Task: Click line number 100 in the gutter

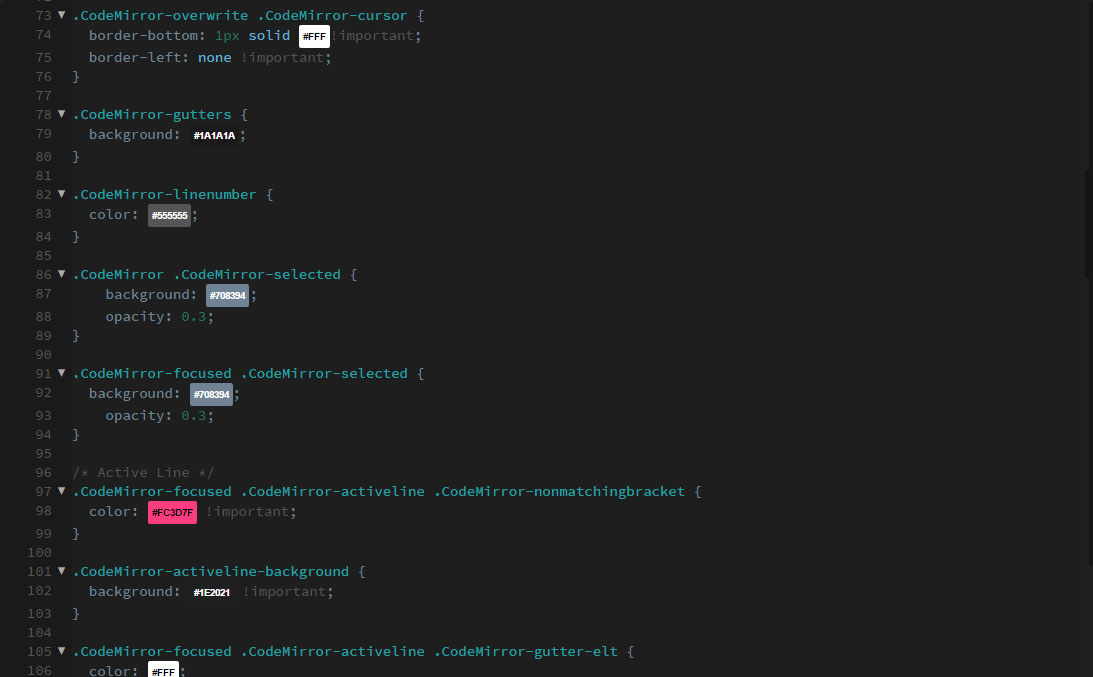Action: coord(40,553)
